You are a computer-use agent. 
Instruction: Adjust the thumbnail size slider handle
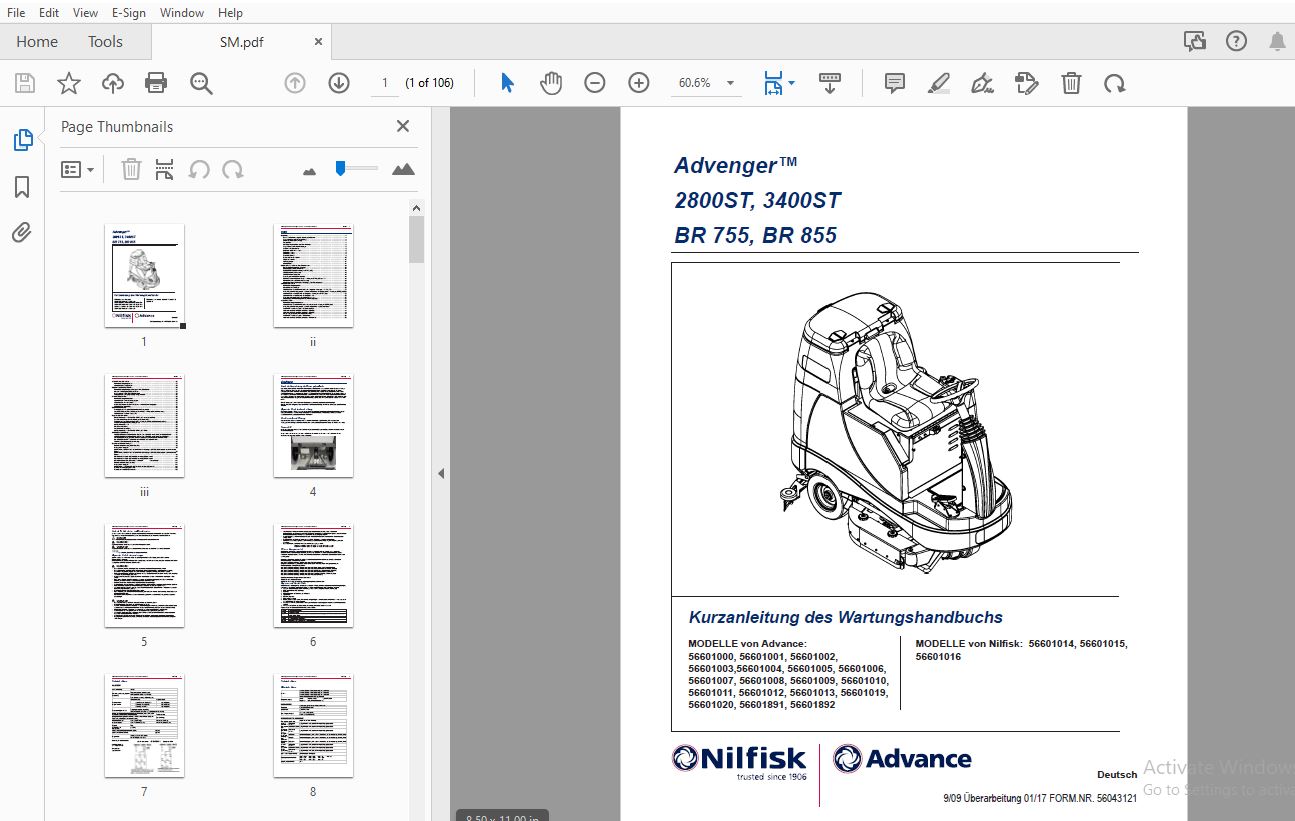coord(340,168)
